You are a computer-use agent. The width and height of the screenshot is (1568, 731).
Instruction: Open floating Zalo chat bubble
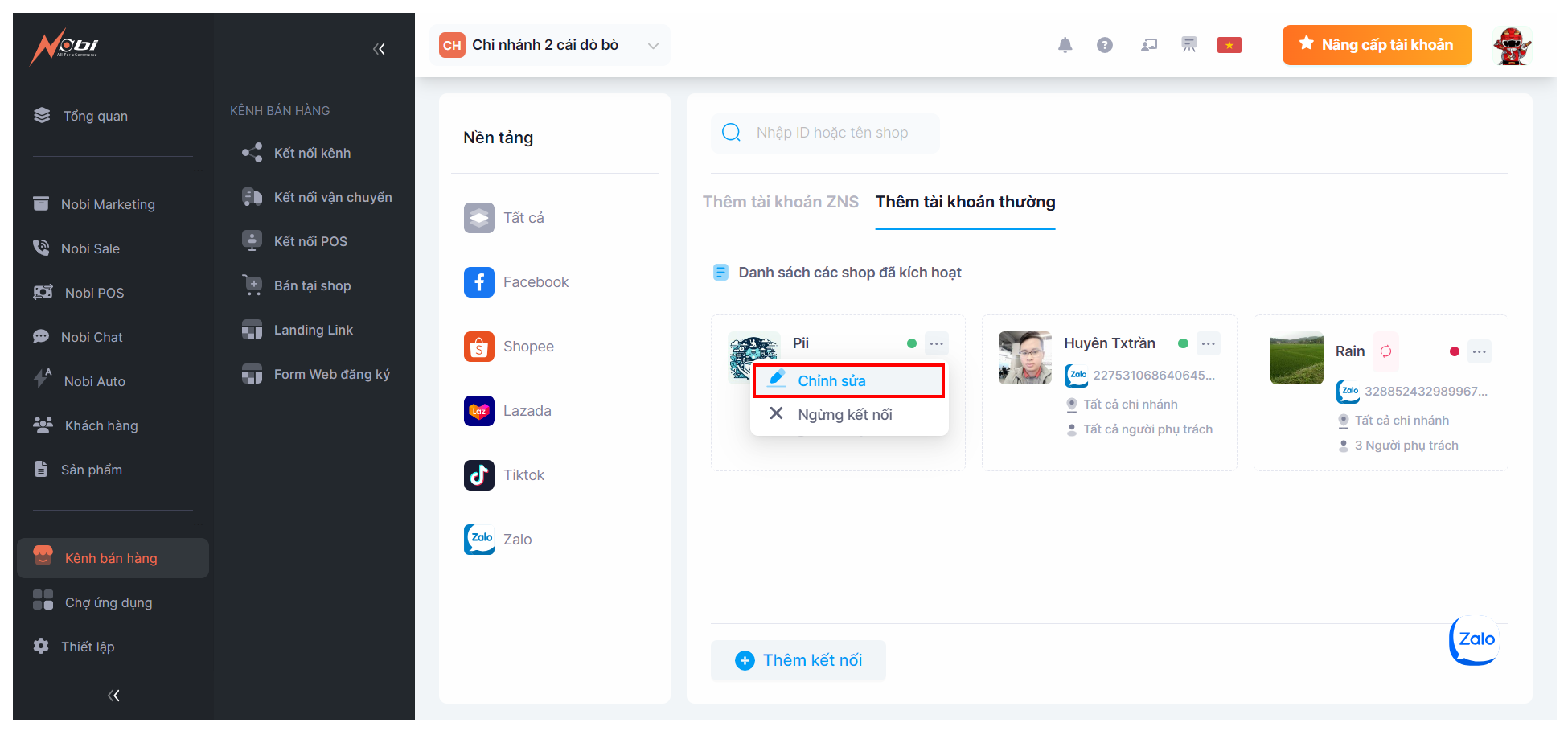point(1474,640)
